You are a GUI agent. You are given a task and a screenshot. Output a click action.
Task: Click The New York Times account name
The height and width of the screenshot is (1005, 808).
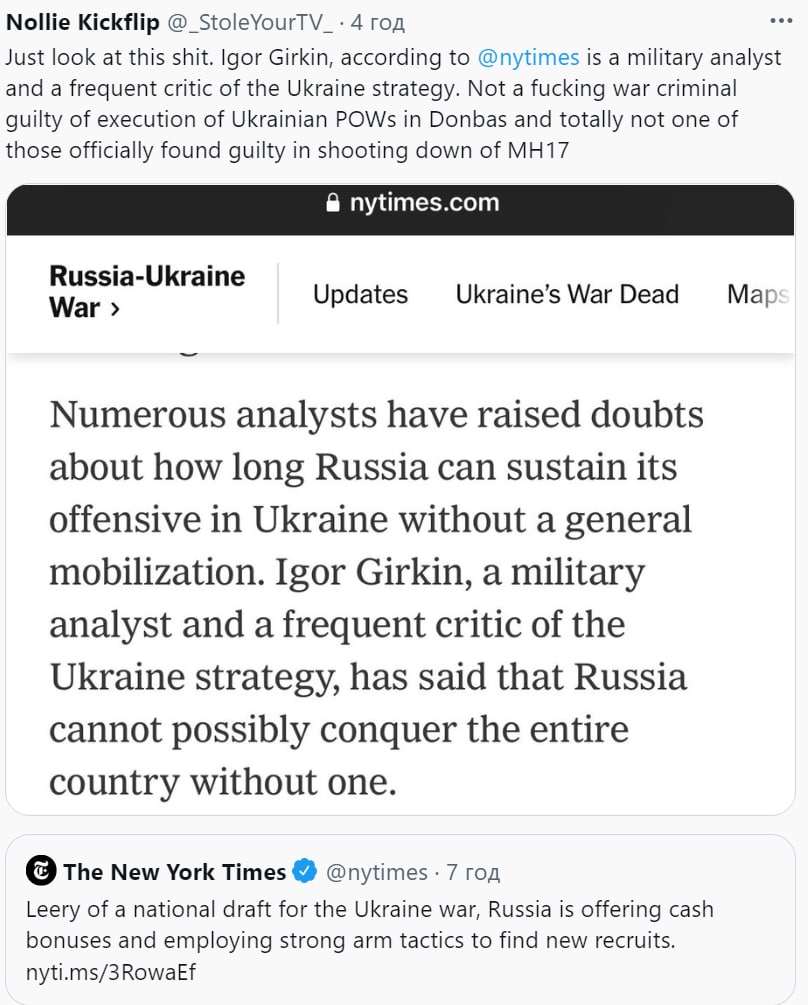[x=174, y=872]
